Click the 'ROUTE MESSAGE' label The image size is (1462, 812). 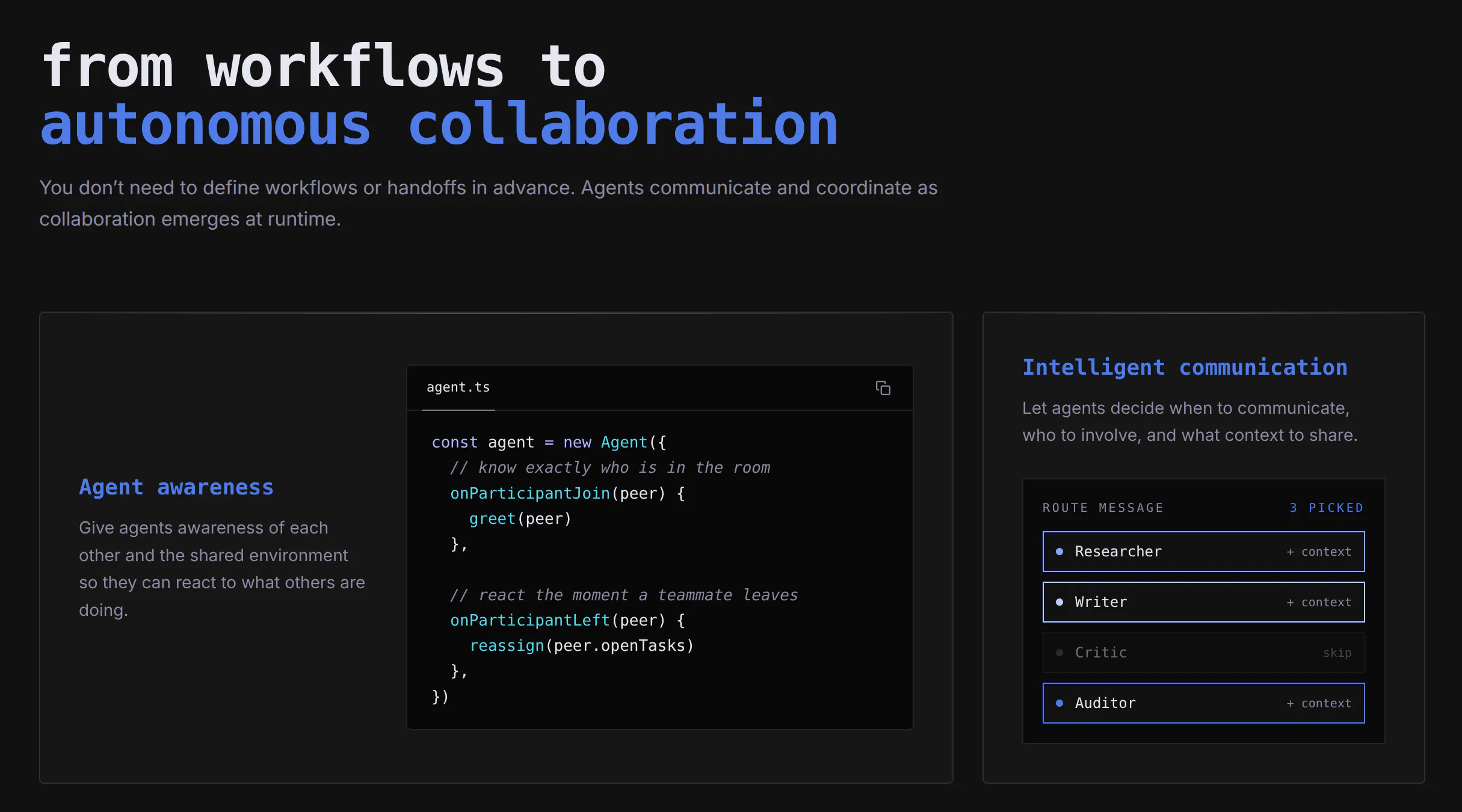click(1103, 508)
